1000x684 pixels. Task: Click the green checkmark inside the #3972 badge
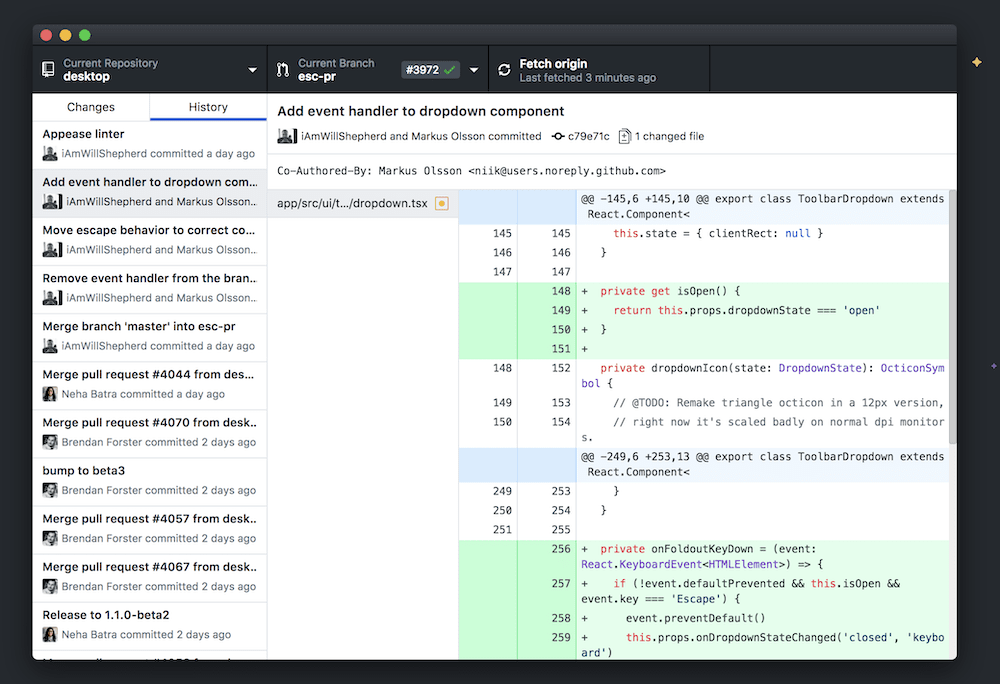coord(447,69)
